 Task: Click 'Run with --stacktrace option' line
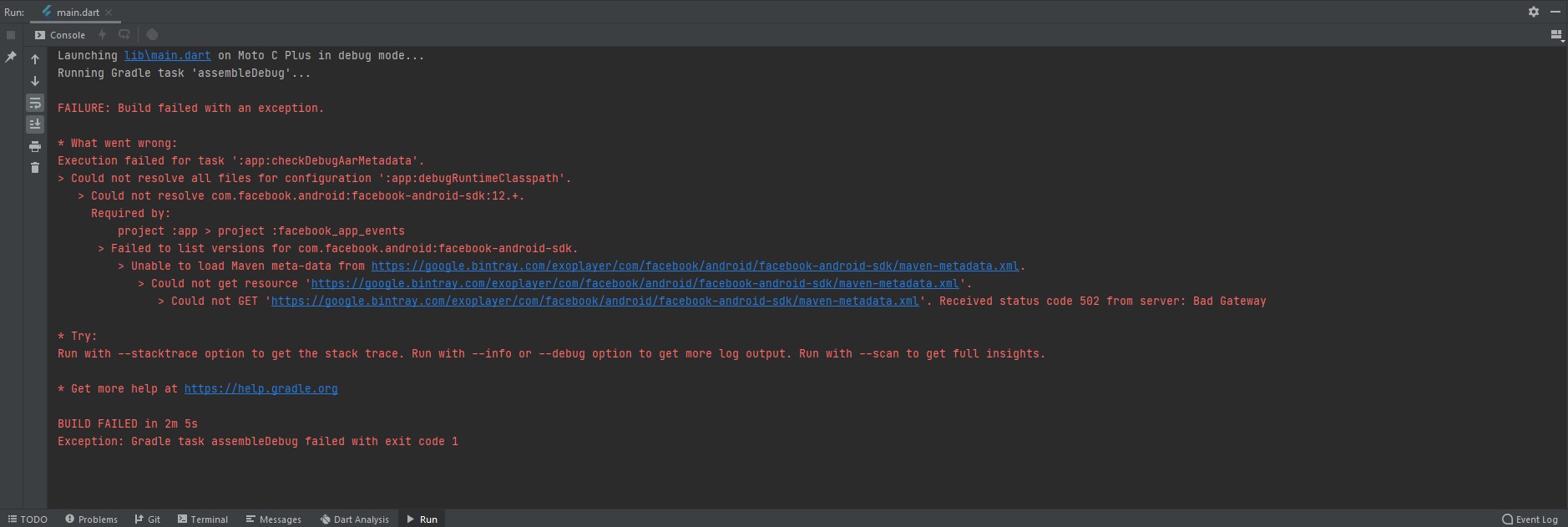click(552, 353)
